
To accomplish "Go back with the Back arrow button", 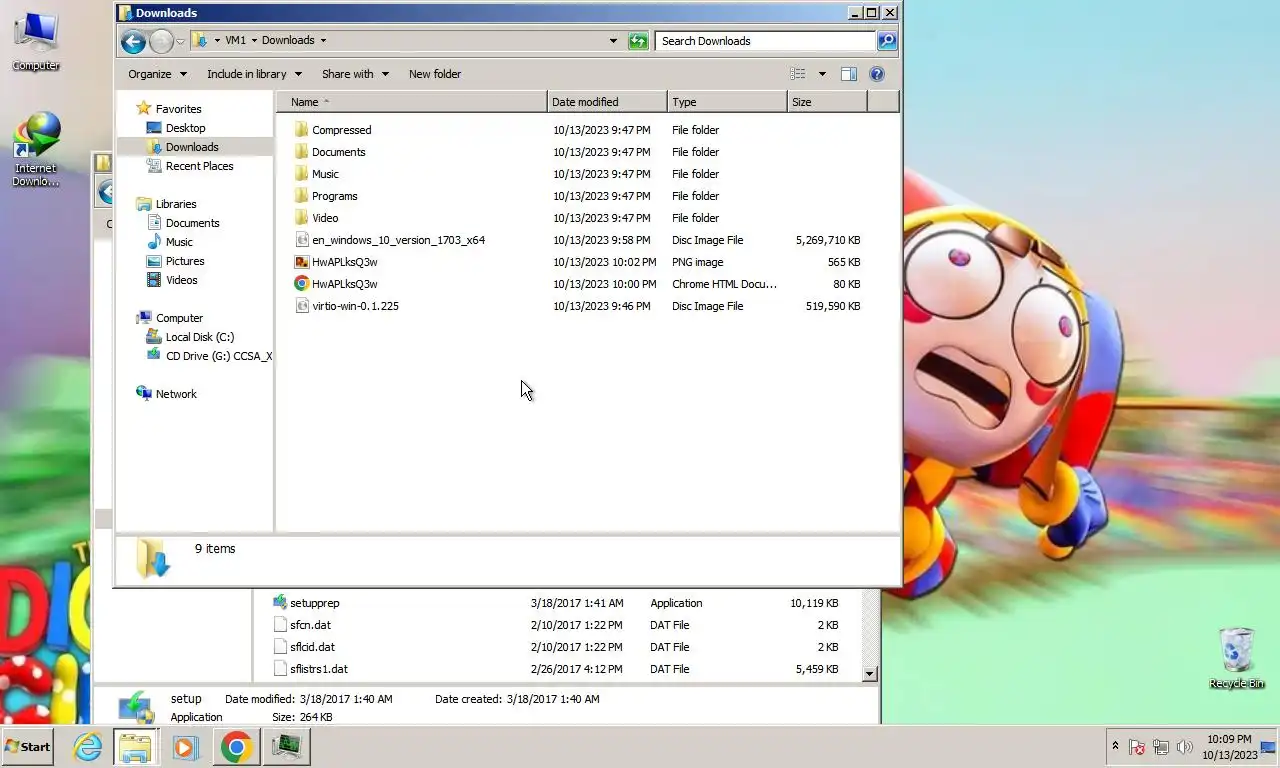I will coord(133,41).
